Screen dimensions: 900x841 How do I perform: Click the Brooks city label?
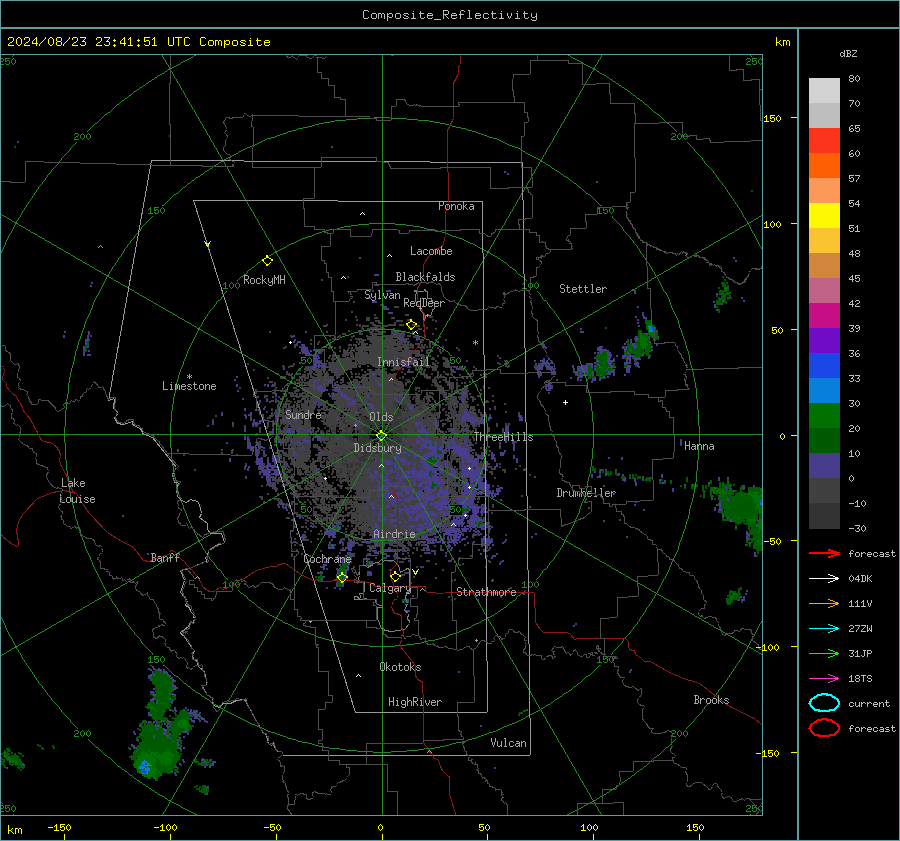click(x=711, y=700)
